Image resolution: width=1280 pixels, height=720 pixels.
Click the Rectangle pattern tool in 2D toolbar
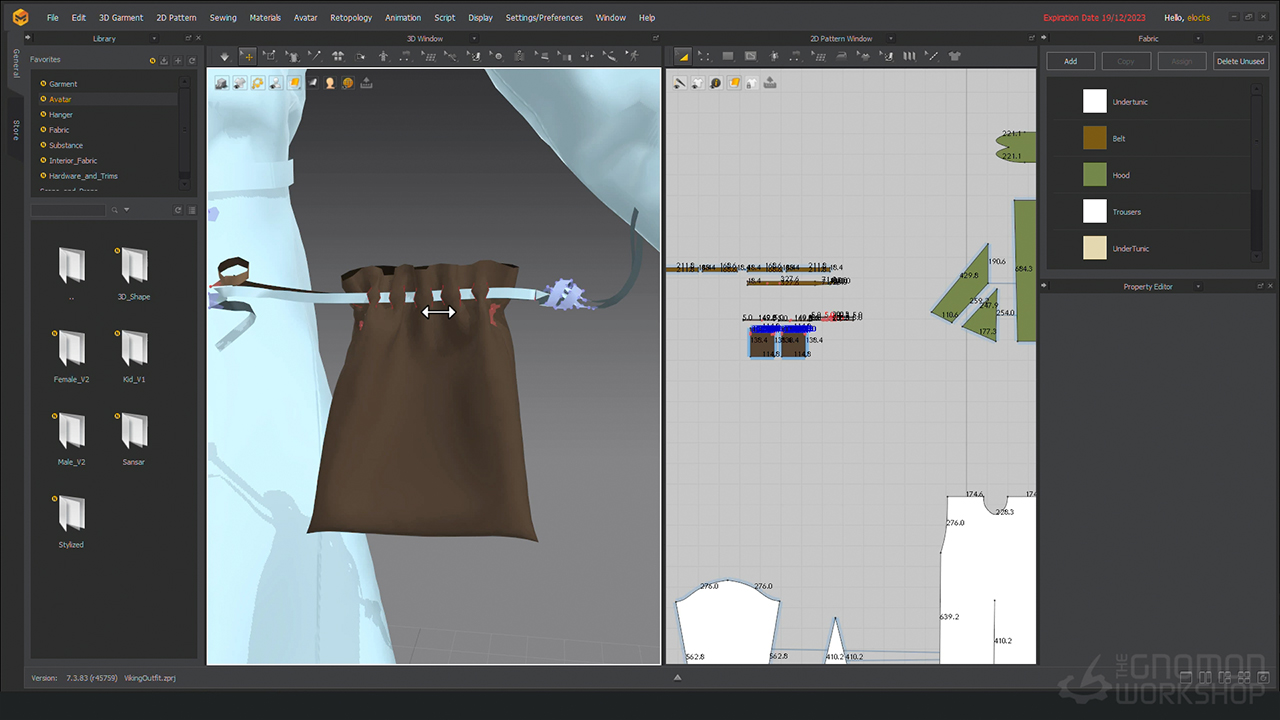tap(728, 56)
